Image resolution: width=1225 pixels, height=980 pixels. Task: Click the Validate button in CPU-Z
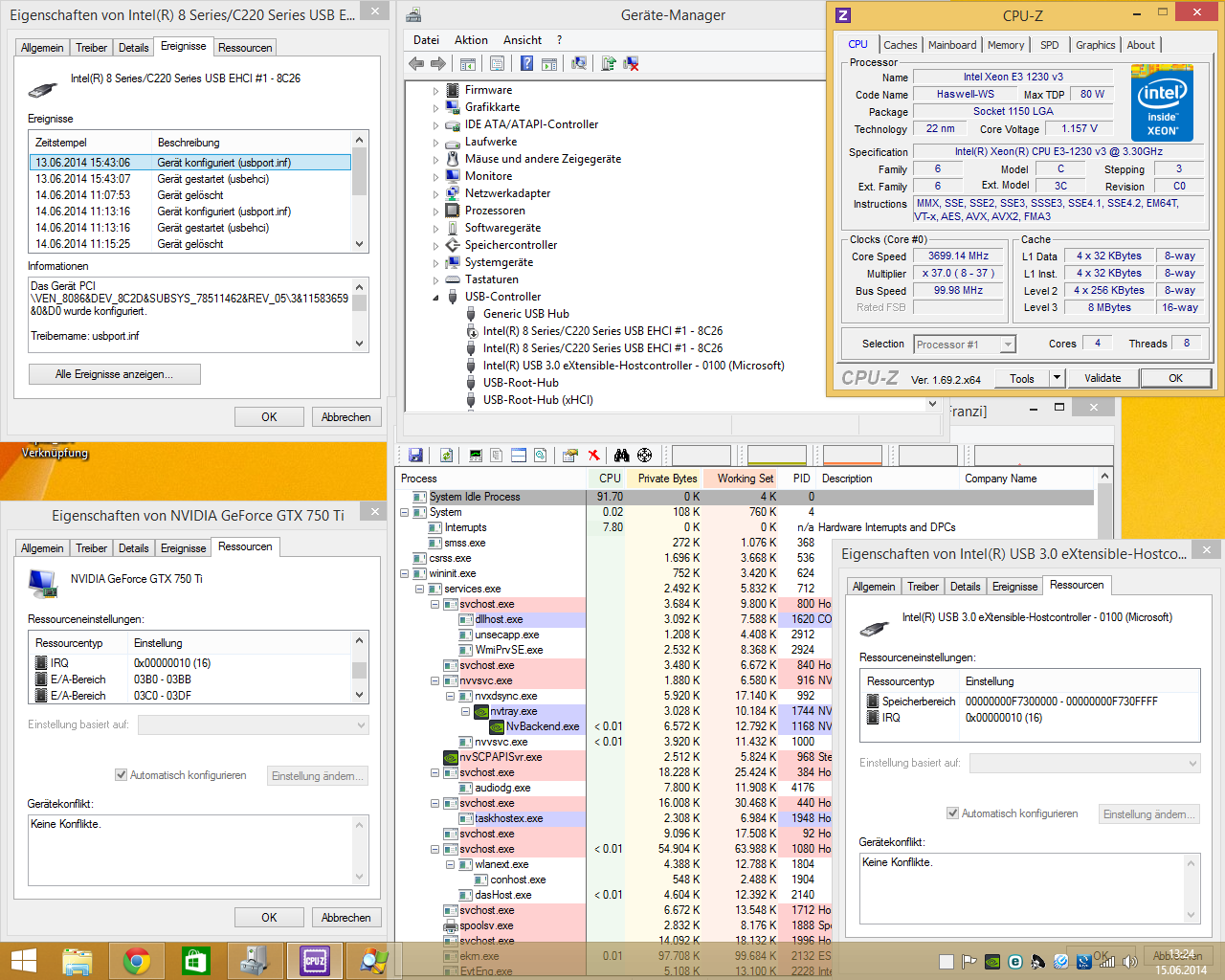click(1102, 378)
